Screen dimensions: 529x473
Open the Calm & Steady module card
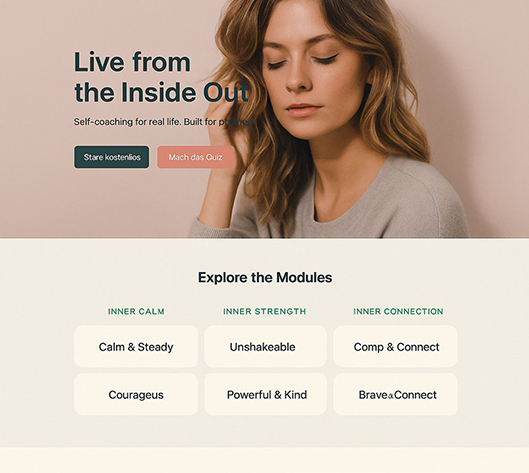tap(136, 346)
